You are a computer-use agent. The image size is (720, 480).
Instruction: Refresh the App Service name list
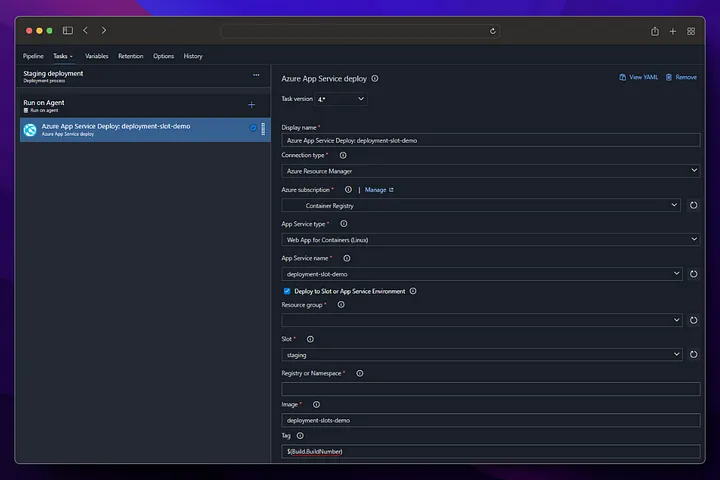tap(693, 274)
